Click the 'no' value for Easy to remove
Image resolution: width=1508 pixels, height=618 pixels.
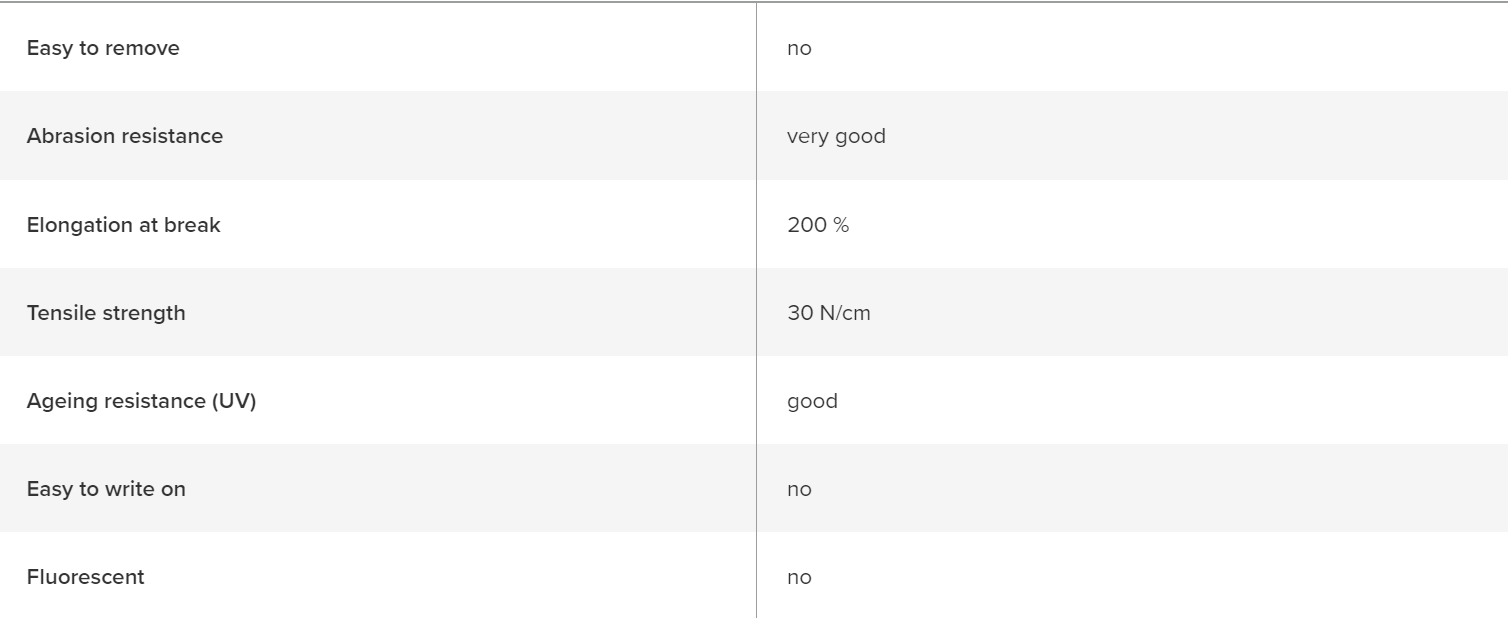[799, 48]
